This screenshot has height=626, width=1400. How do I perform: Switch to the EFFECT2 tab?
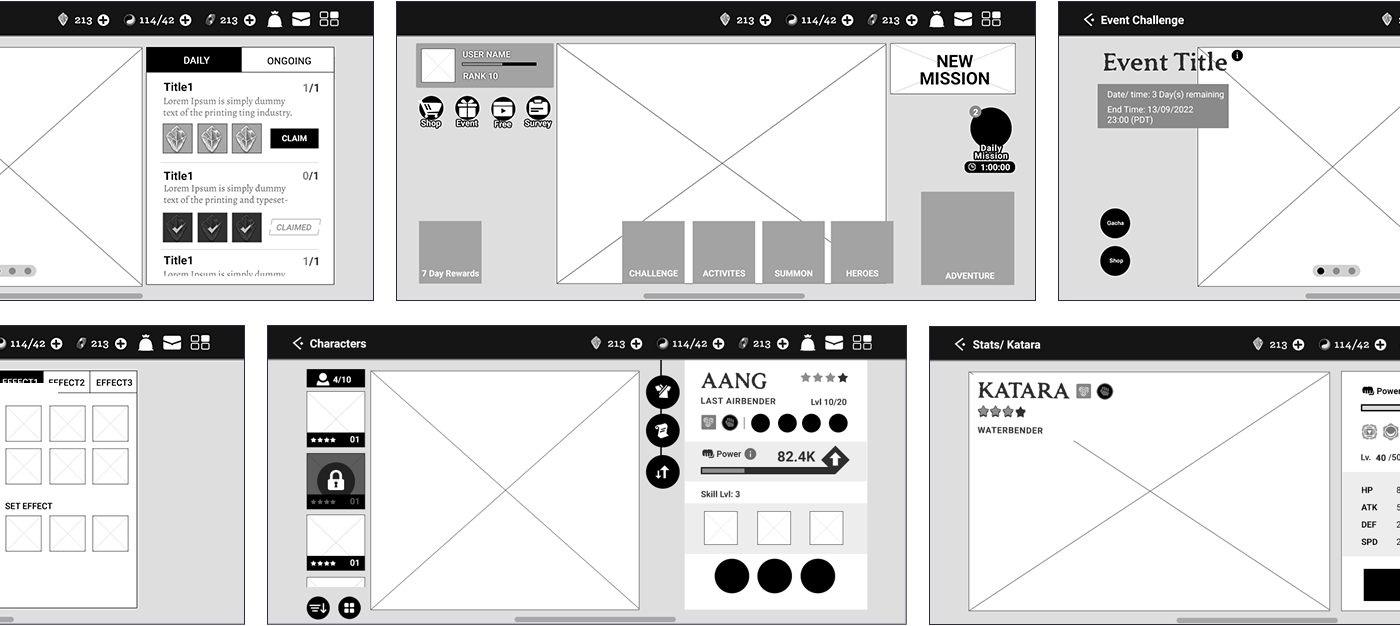point(67,382)
